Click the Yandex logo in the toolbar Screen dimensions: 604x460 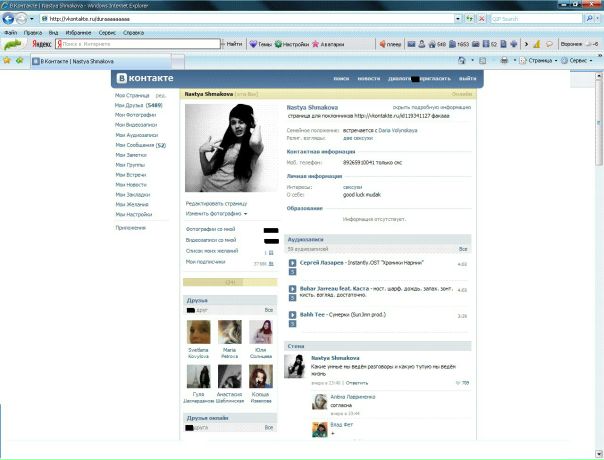pos(42,44)
